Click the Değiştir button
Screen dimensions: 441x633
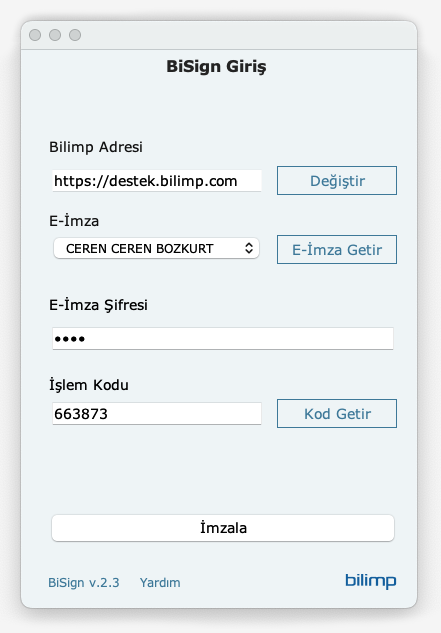pyautogui.click(x=337, y=180)
